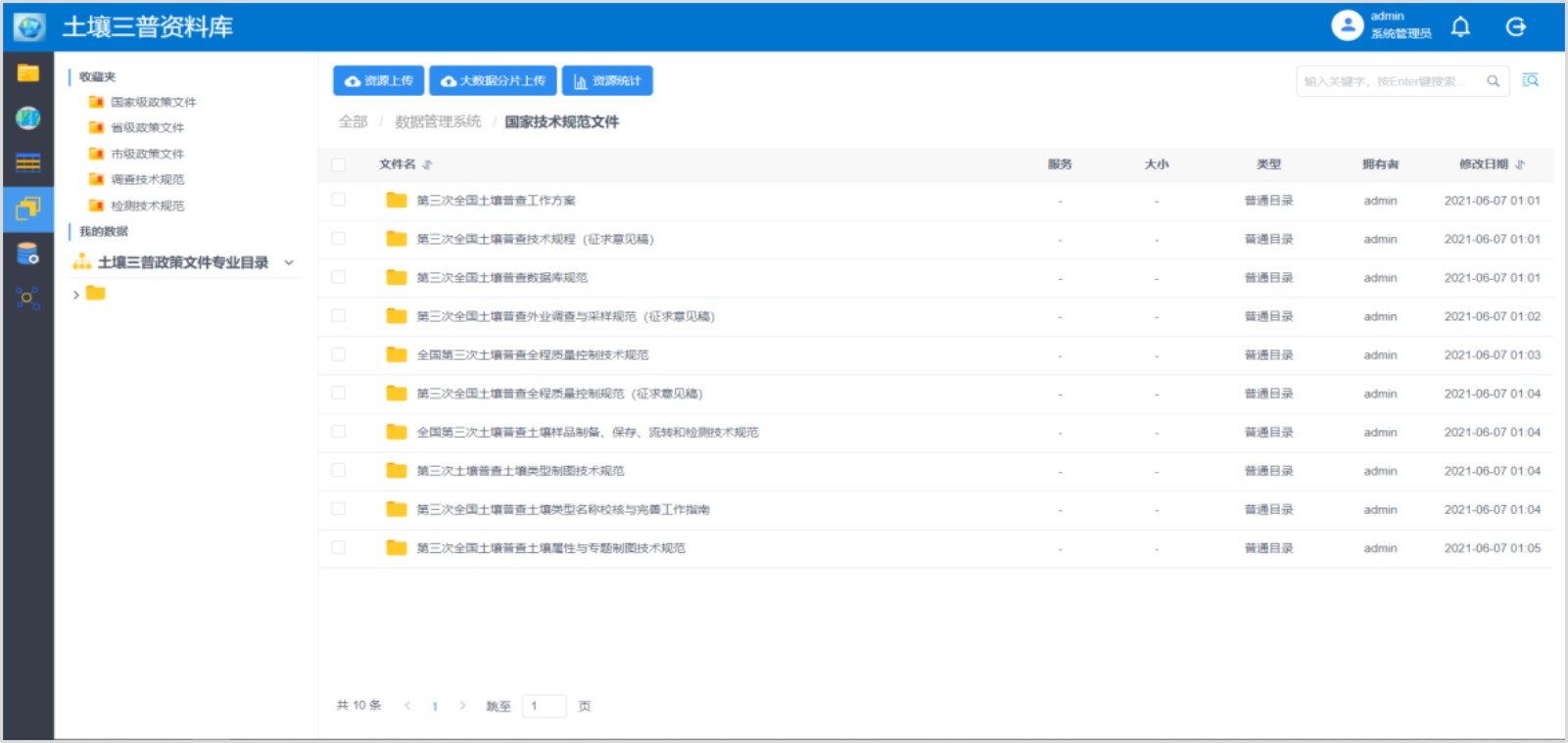Open the globe map icon in sidebar
Screen dimensions: 1568x743
pyautogui.click(x=27, y=118)
